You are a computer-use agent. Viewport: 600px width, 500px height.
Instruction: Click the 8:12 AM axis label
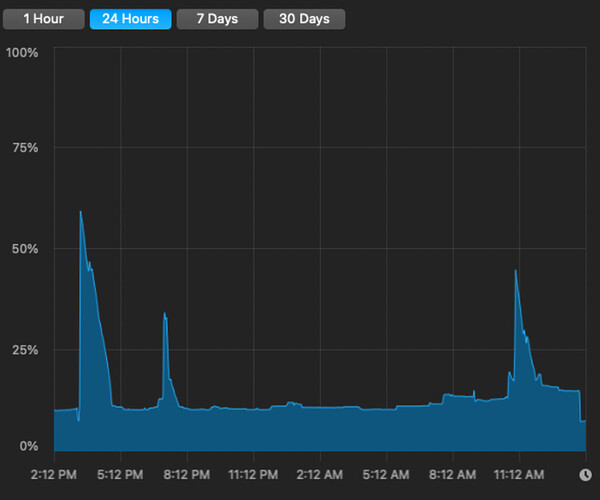452,475
